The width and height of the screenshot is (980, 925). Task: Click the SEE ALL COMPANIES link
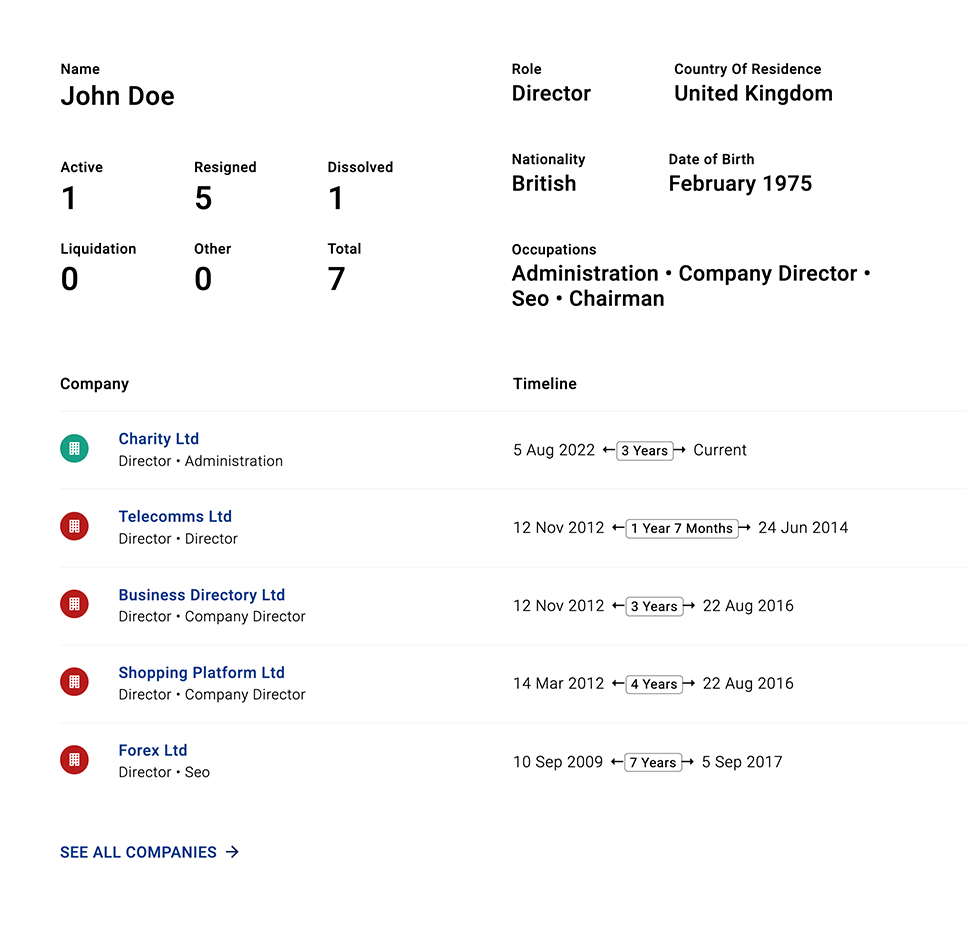(138, 852)
